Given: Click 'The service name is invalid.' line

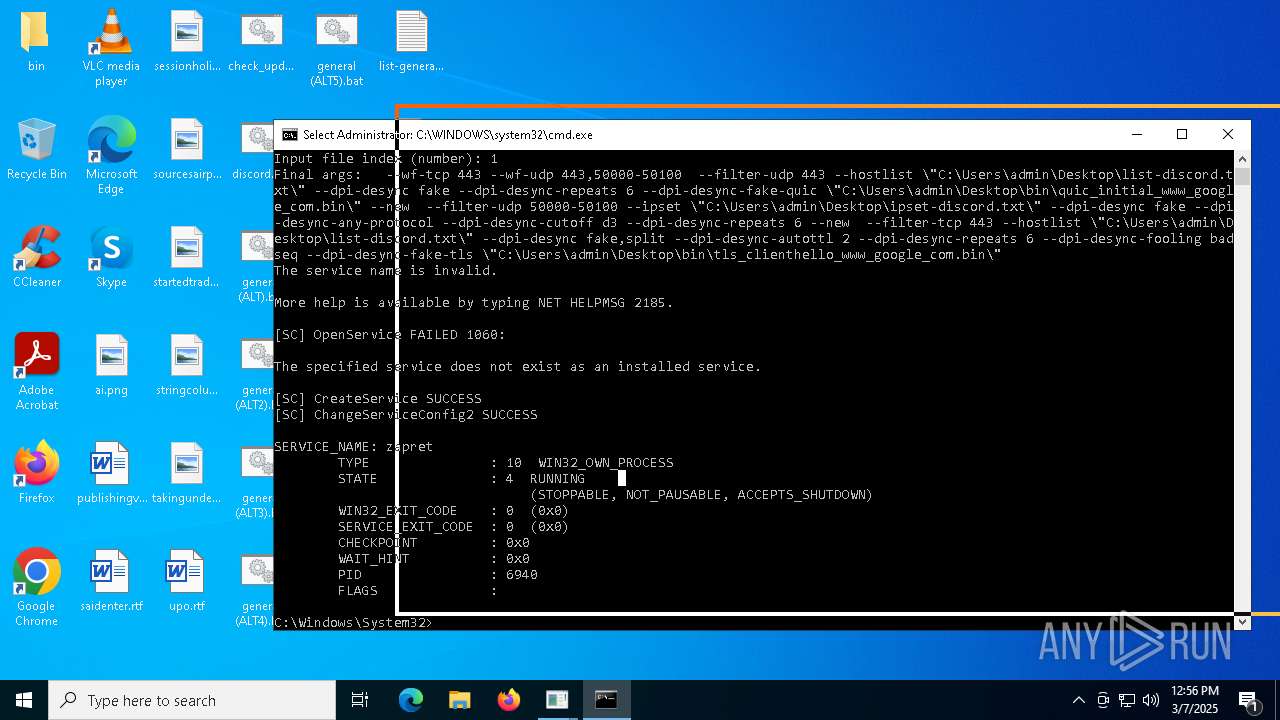Looking at the screenshot, I should point(386,270).
